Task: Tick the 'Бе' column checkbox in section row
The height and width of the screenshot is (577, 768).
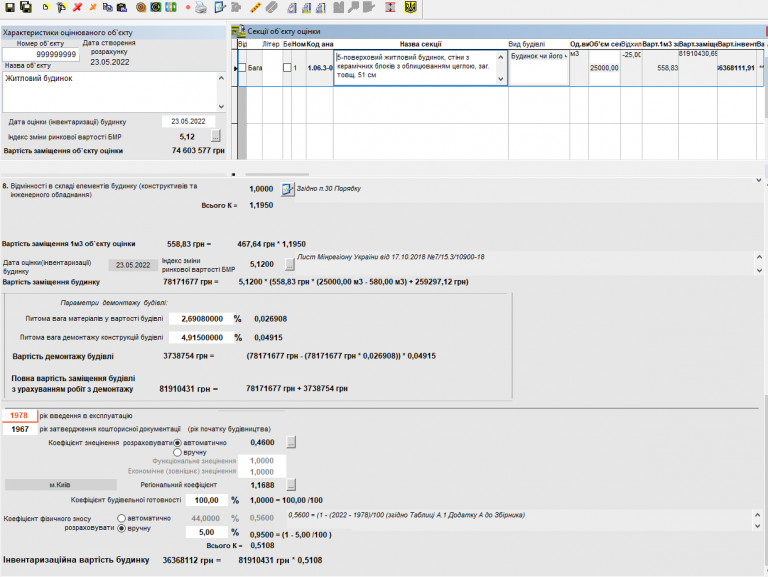Action: [288, 68]
